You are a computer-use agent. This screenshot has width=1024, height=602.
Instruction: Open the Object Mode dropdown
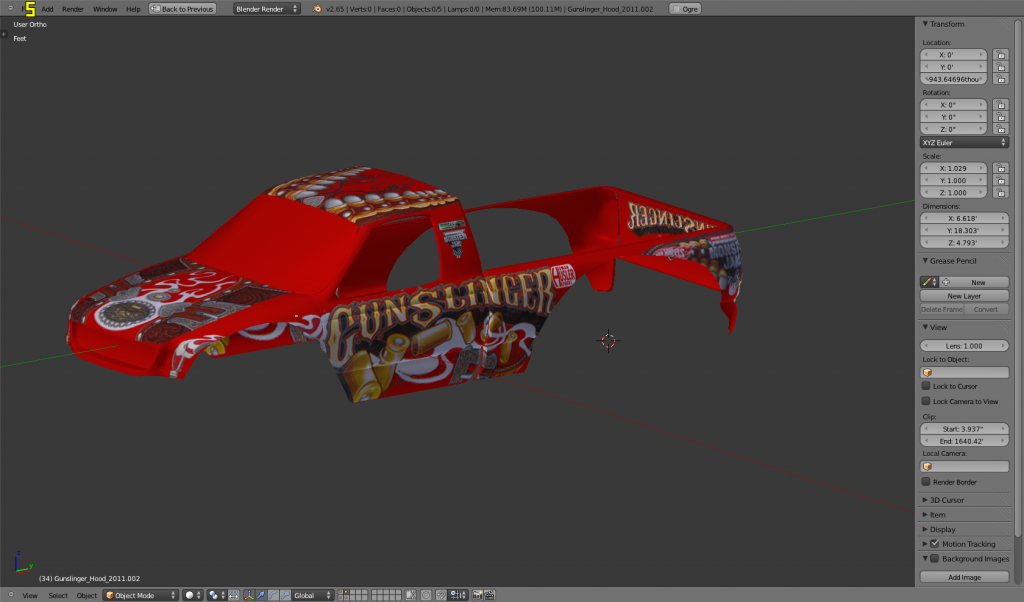click(140, 595)
